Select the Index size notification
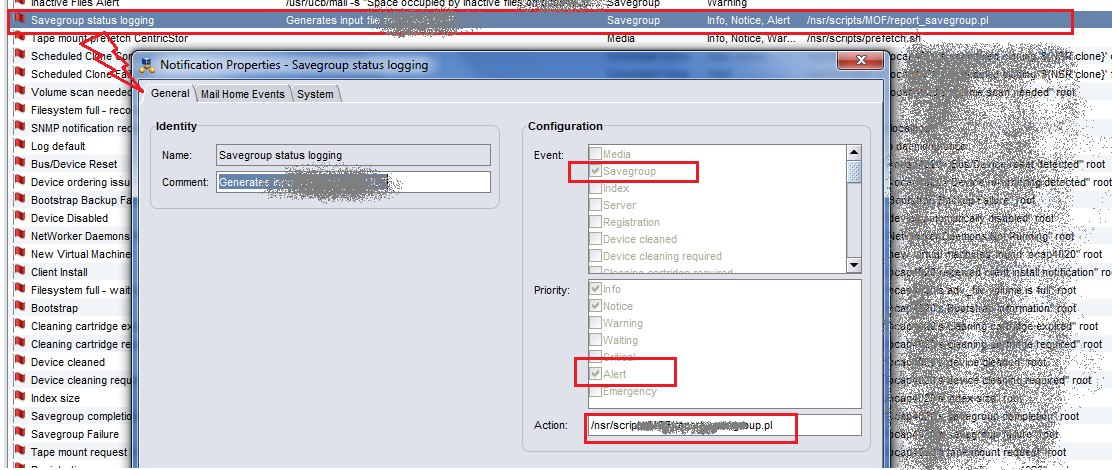Screen dimensions: 1112x470 (55, 398)
